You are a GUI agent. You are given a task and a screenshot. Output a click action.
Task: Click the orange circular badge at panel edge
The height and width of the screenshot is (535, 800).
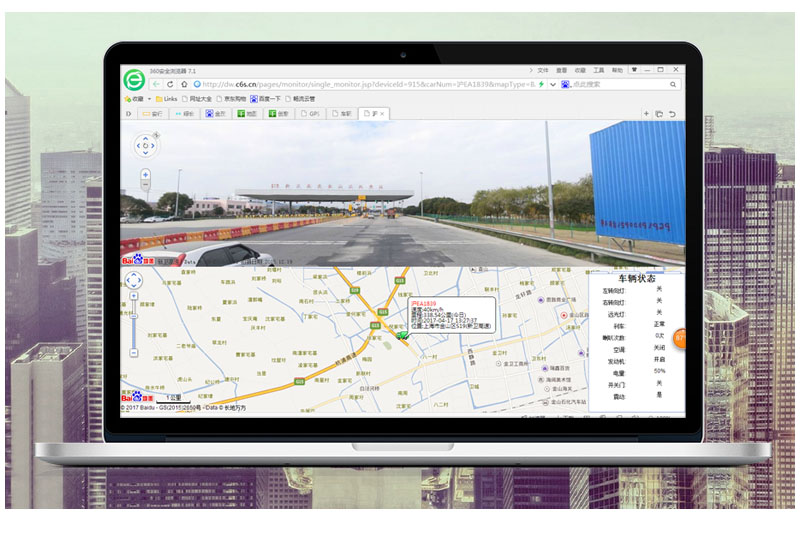tap(680, 339)
